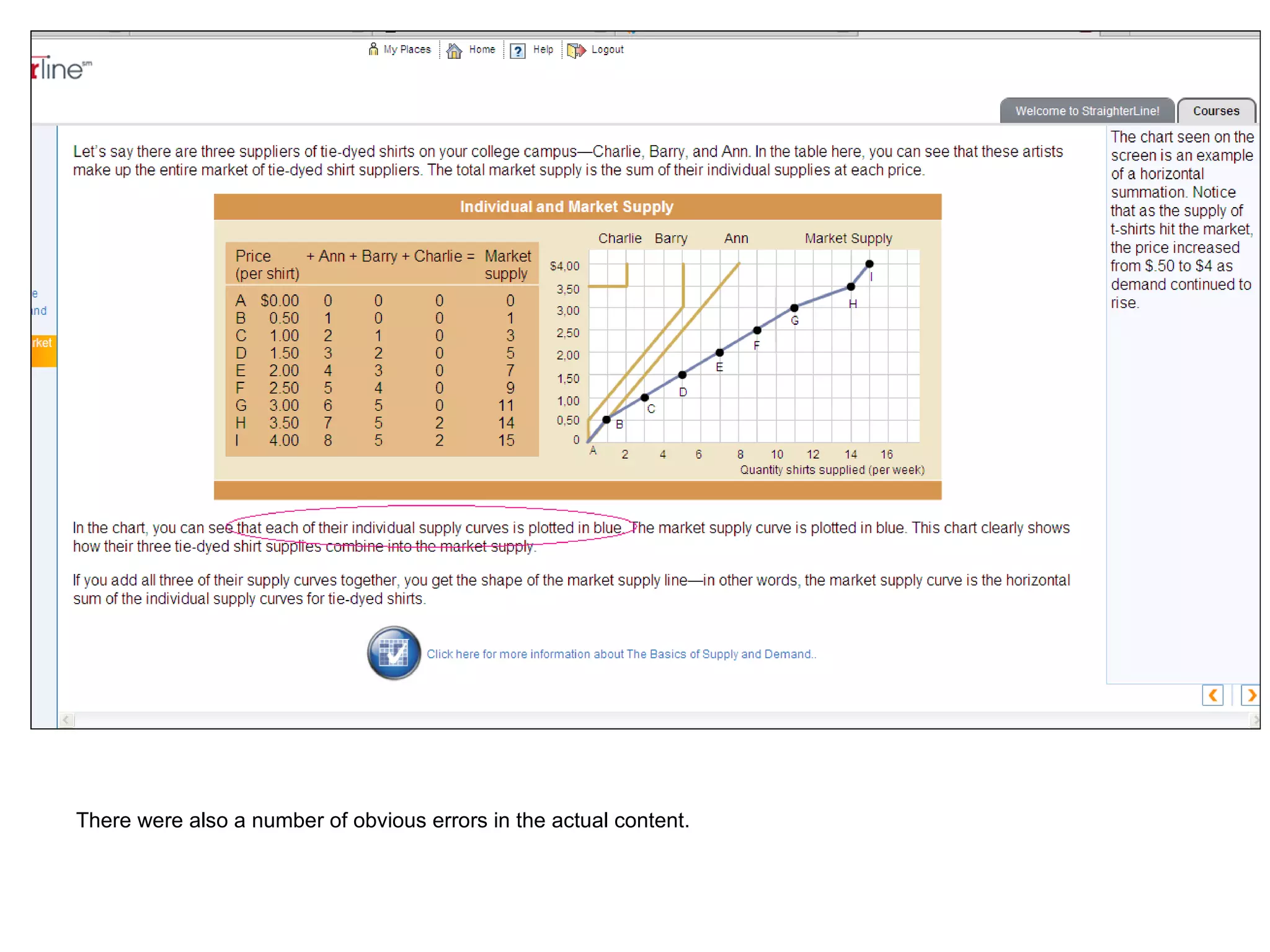Click the My Places text link
1270x952 pixels.
pos(407,50)
